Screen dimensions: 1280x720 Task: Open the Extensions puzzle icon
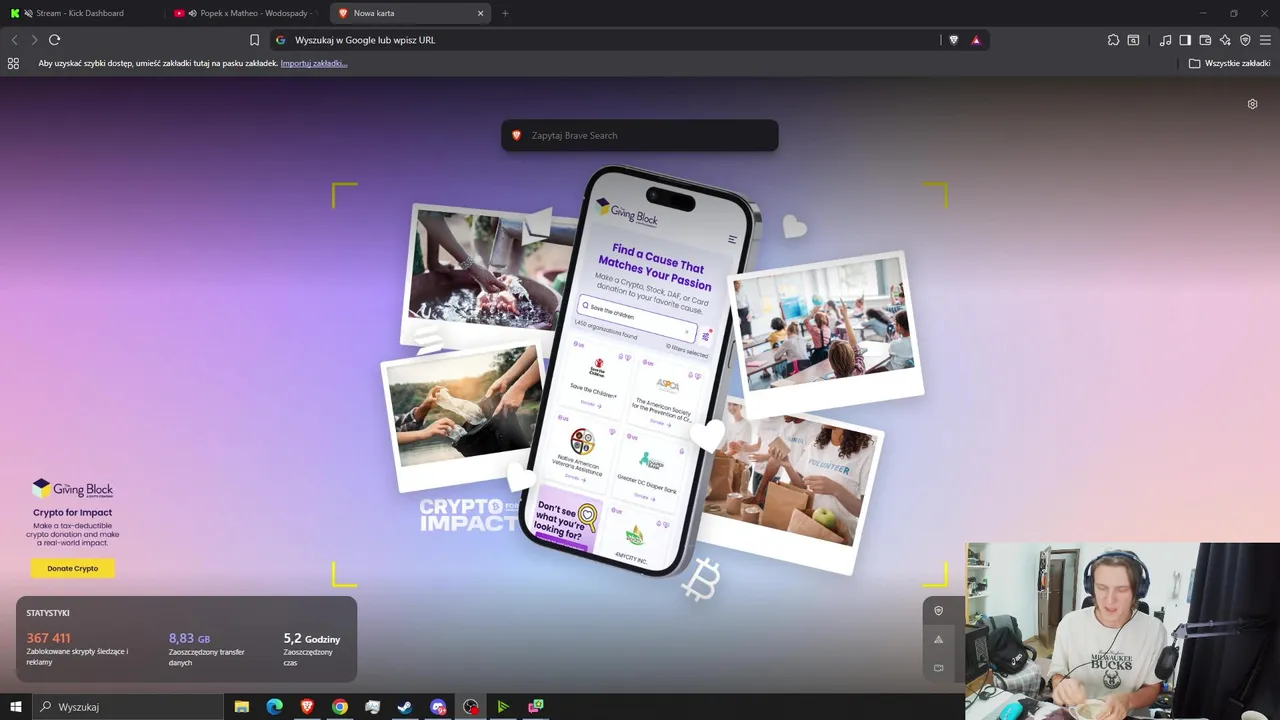tap(1113, 40)
